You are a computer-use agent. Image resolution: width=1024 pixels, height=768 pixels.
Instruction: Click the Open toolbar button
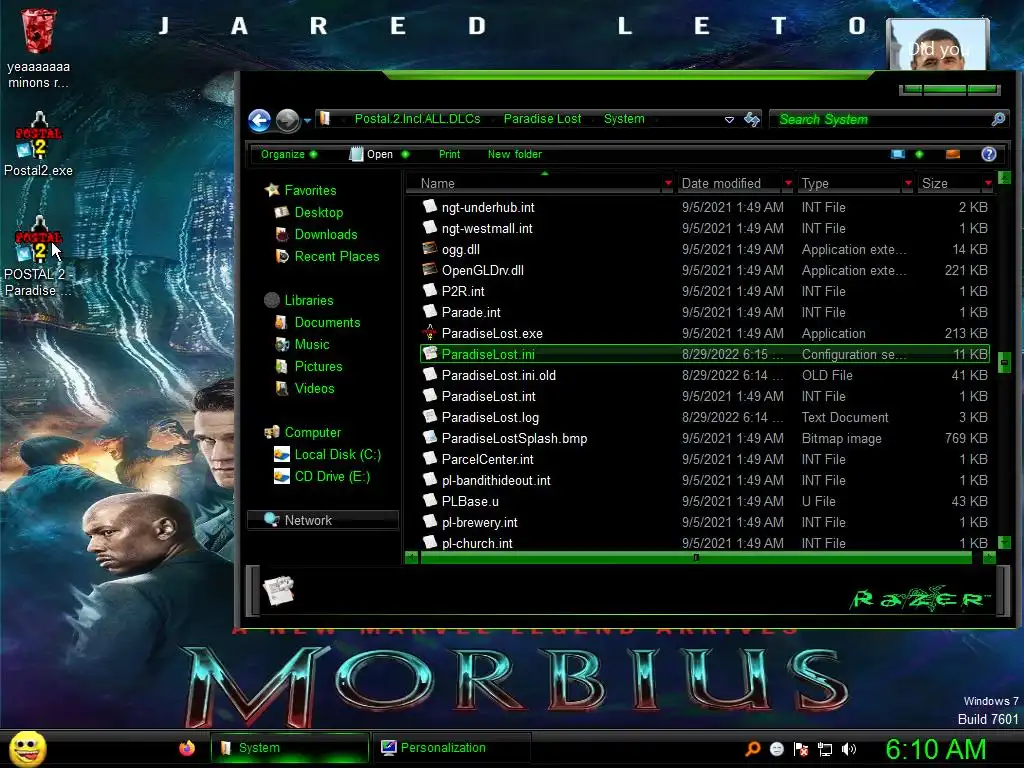pyautogui.click(x=372, y=155)
